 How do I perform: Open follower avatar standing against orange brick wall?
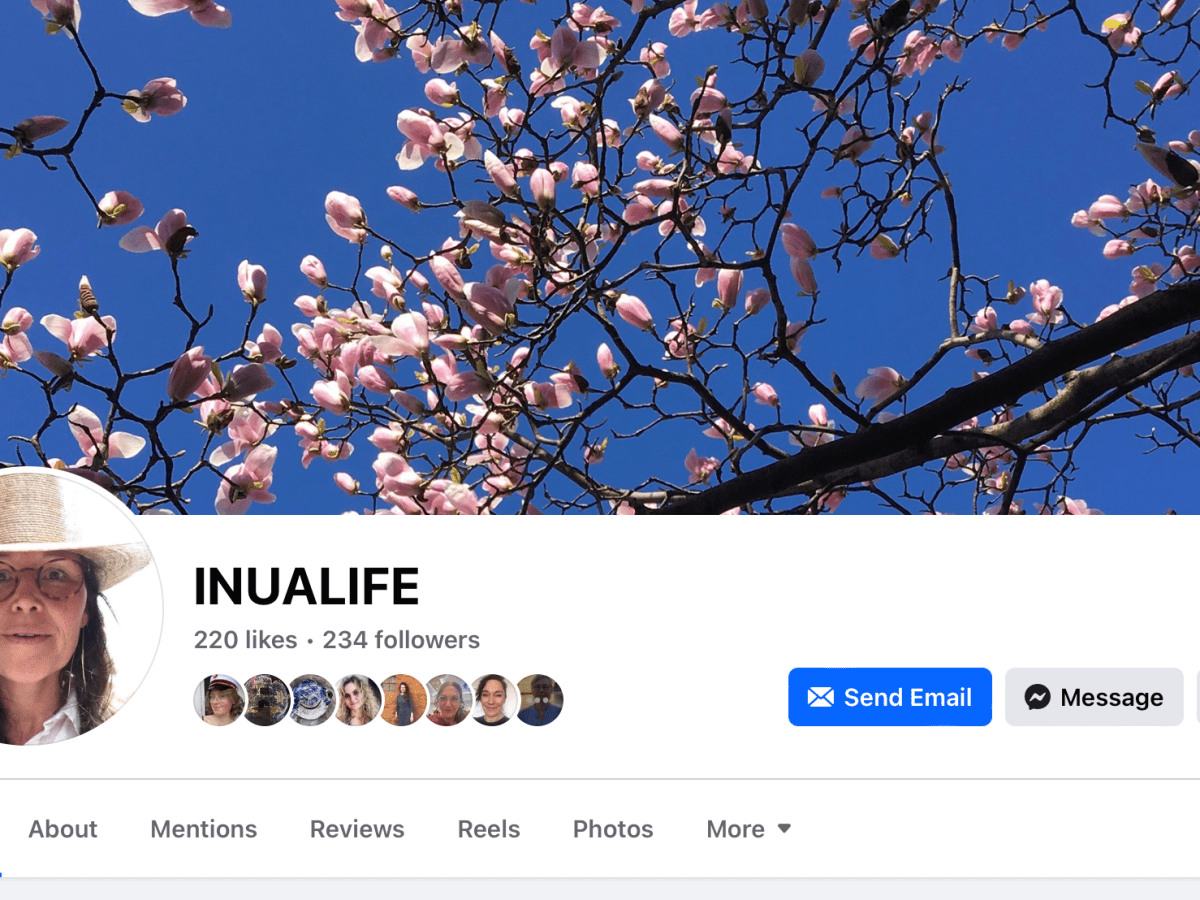(402, 700)
